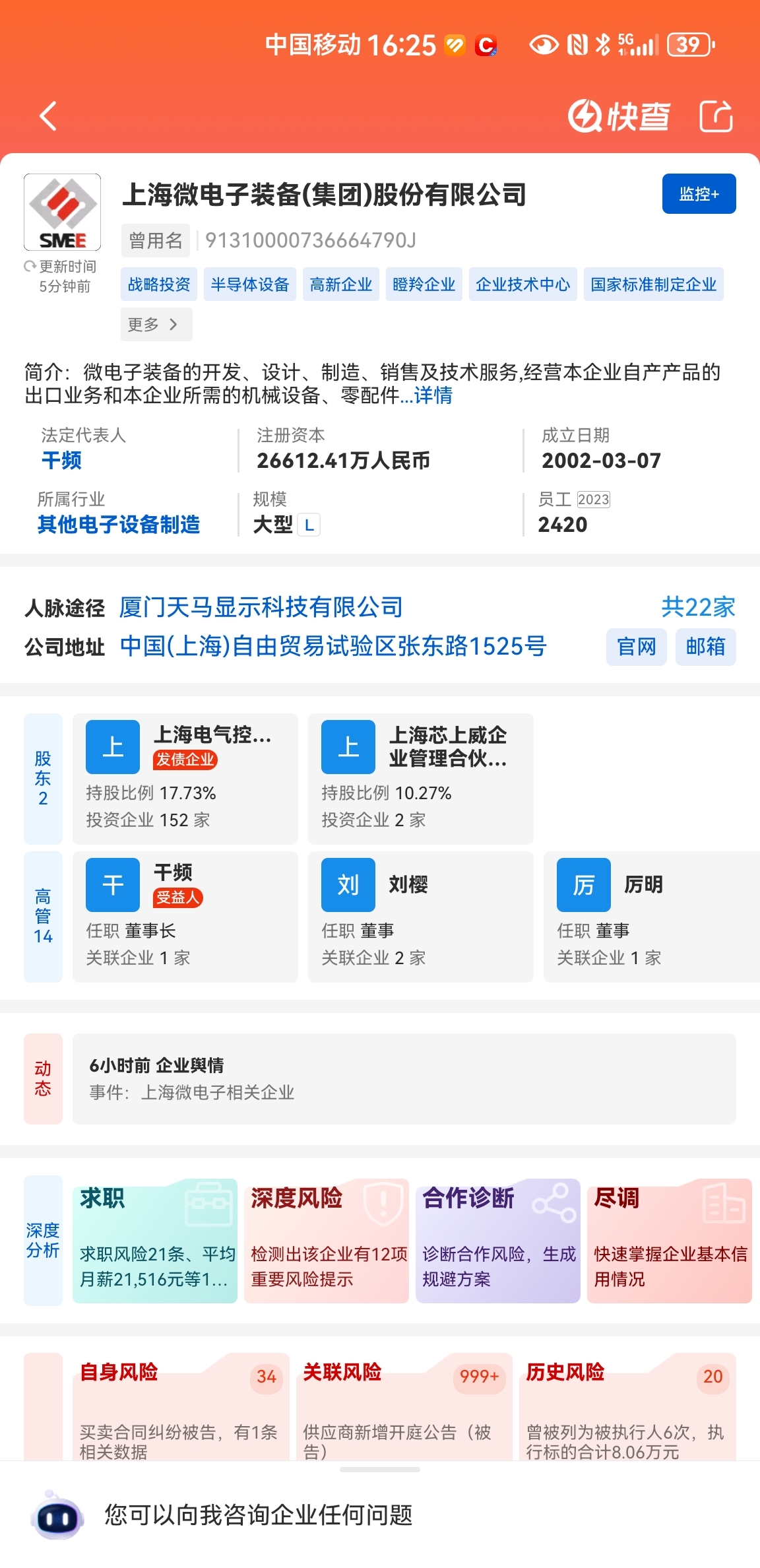Expand more tags with 更多

(x=156, y=324)
